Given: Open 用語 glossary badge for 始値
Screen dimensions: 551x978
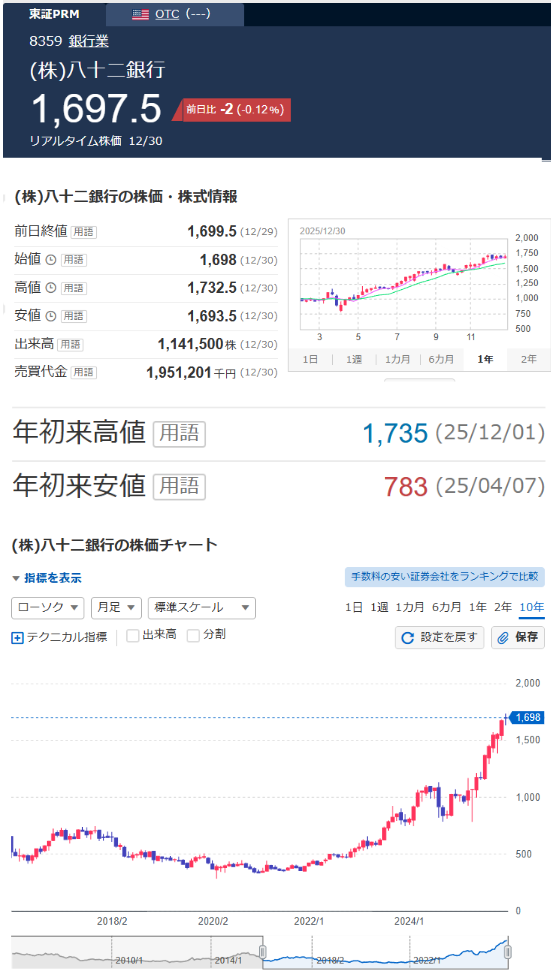Looking at the screenshot, I should pos(74,260).
